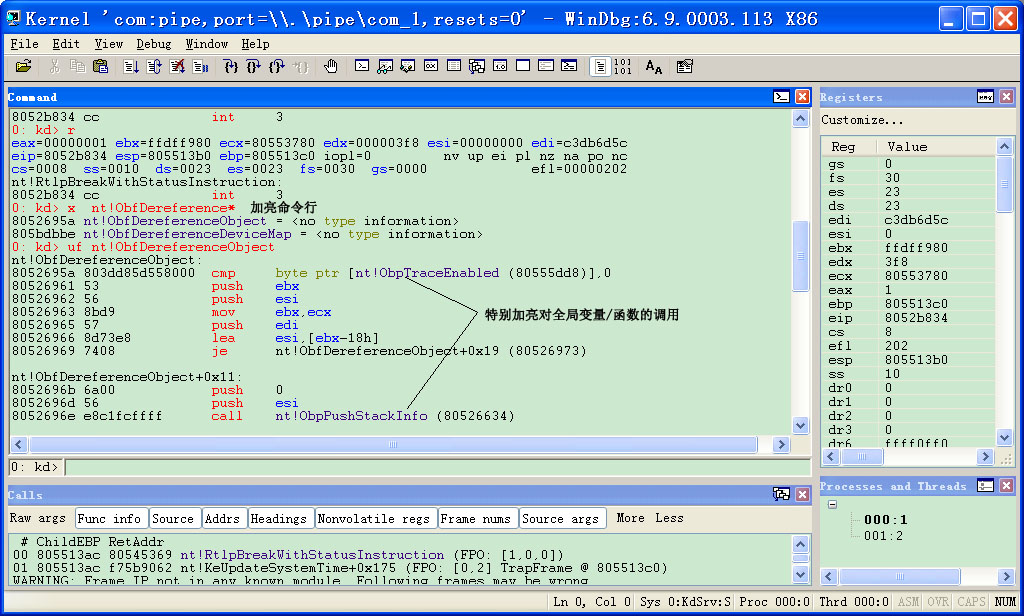Viewport: 1024px width, 616px height.
Task: Toggle breakpoint with the hand icon
Action: pos(330,66)
